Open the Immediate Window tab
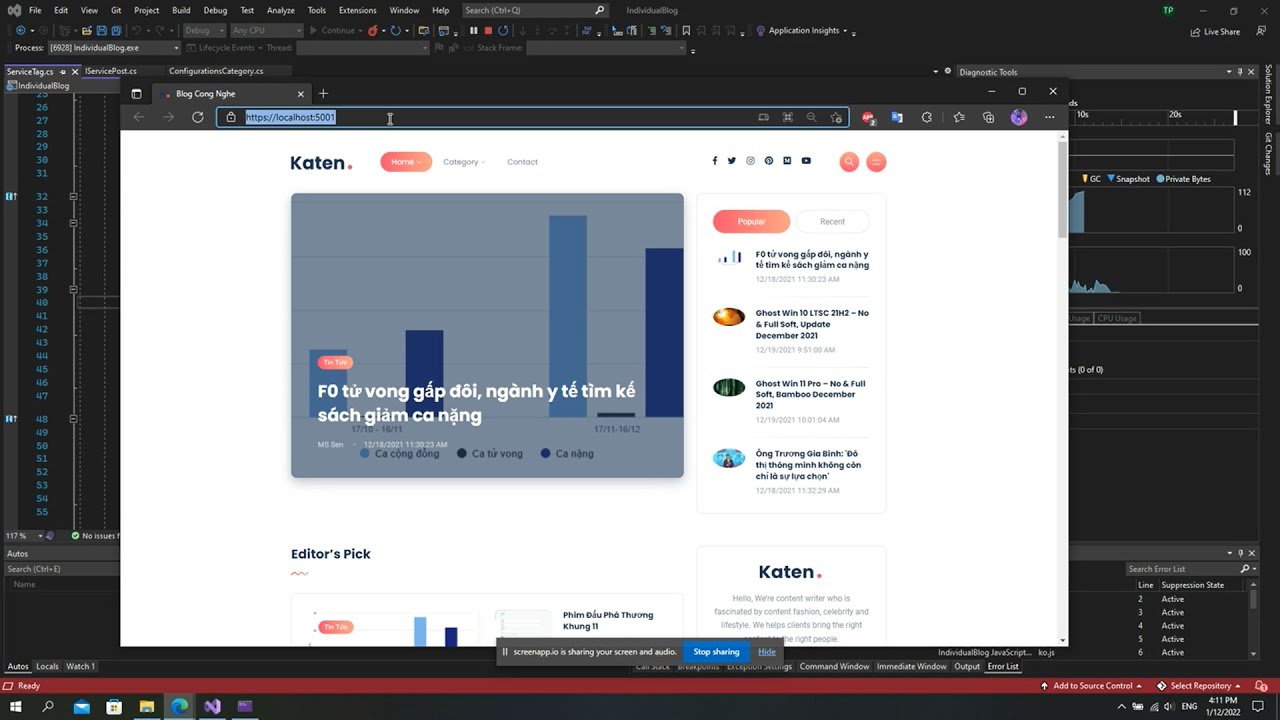The height and width of the screenshot is (720, 1280). (x=911, y=666)
